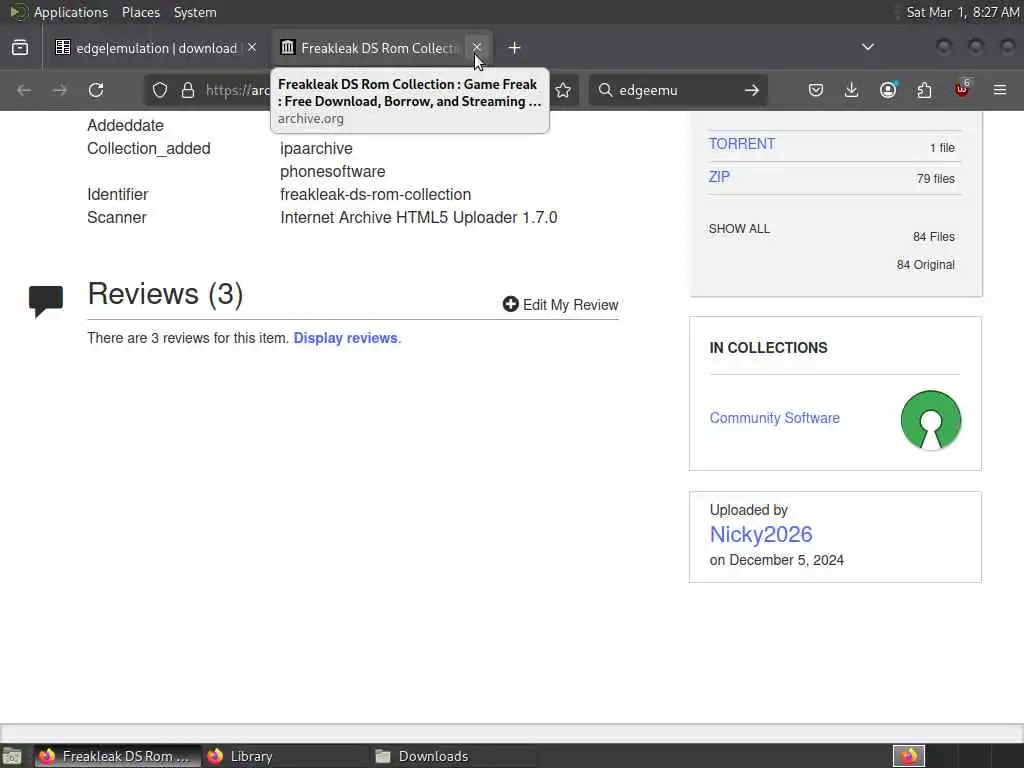Viewport: 1024px width, 768px height.
Task: Go forward one page
Action: (59, 90)
